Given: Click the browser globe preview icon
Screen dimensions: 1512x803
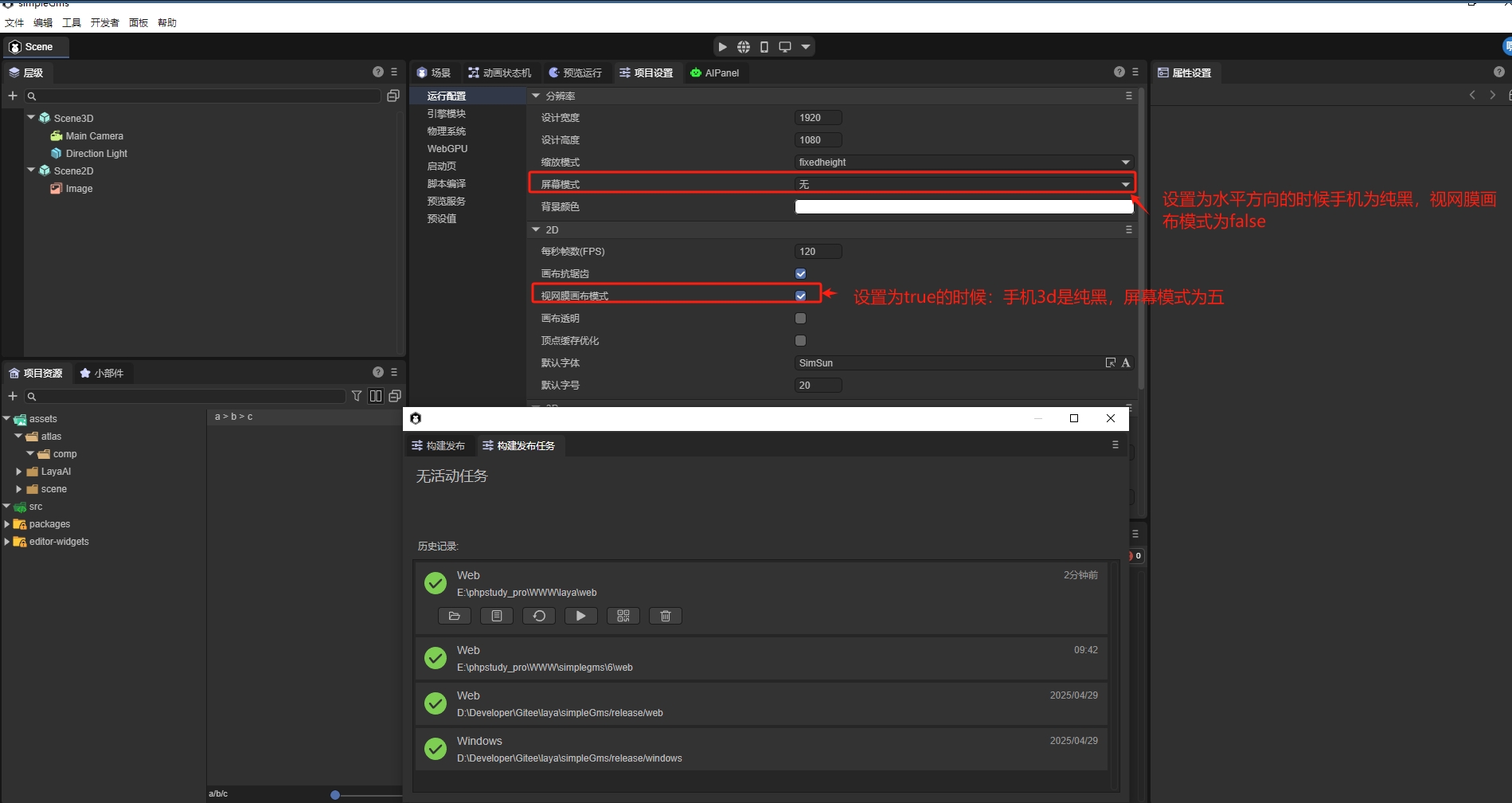Looking at the screenshot, I should coord(743,47).
